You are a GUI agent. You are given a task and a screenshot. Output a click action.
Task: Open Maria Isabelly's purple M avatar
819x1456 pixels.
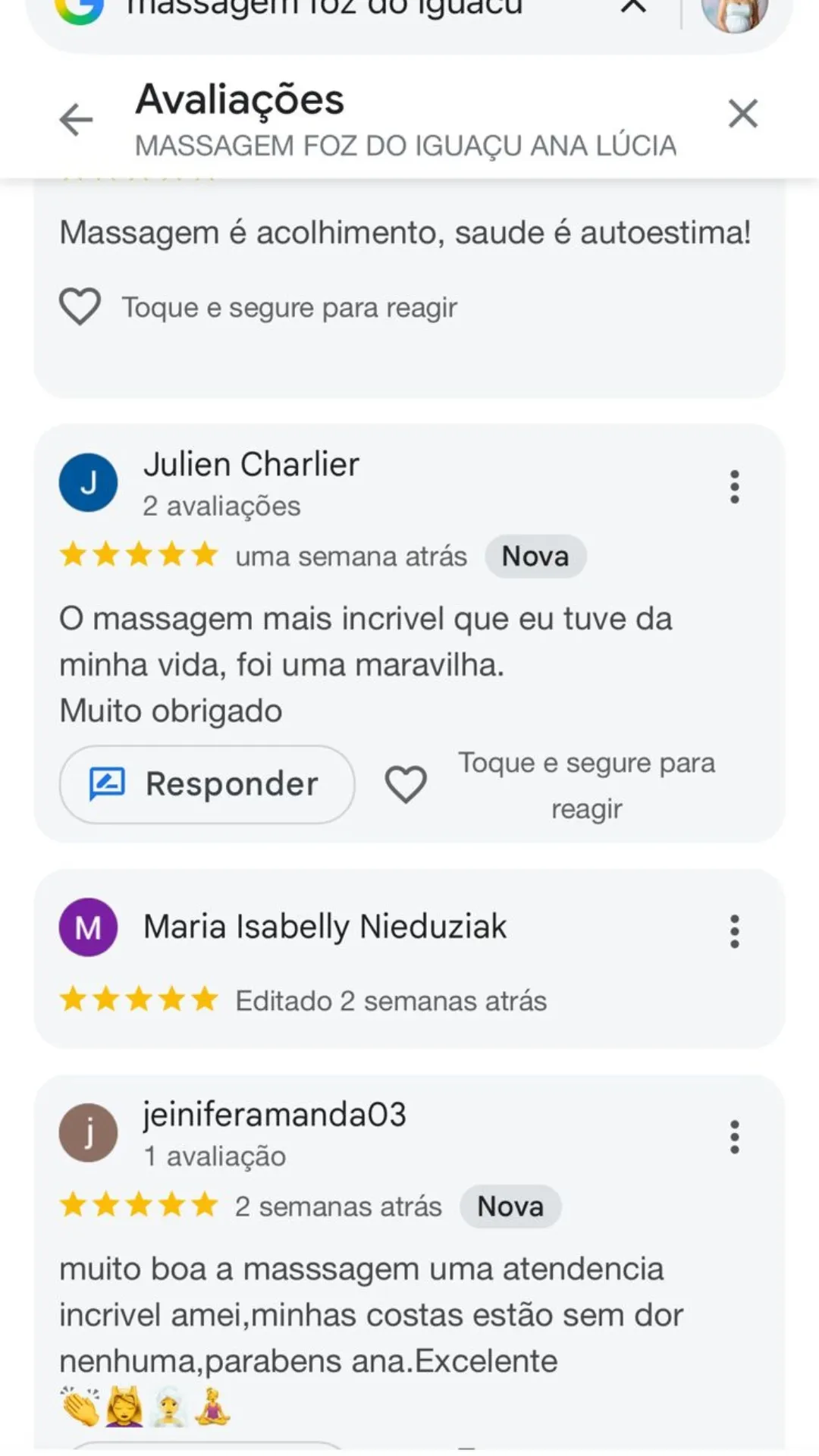(x=89, y=927)
